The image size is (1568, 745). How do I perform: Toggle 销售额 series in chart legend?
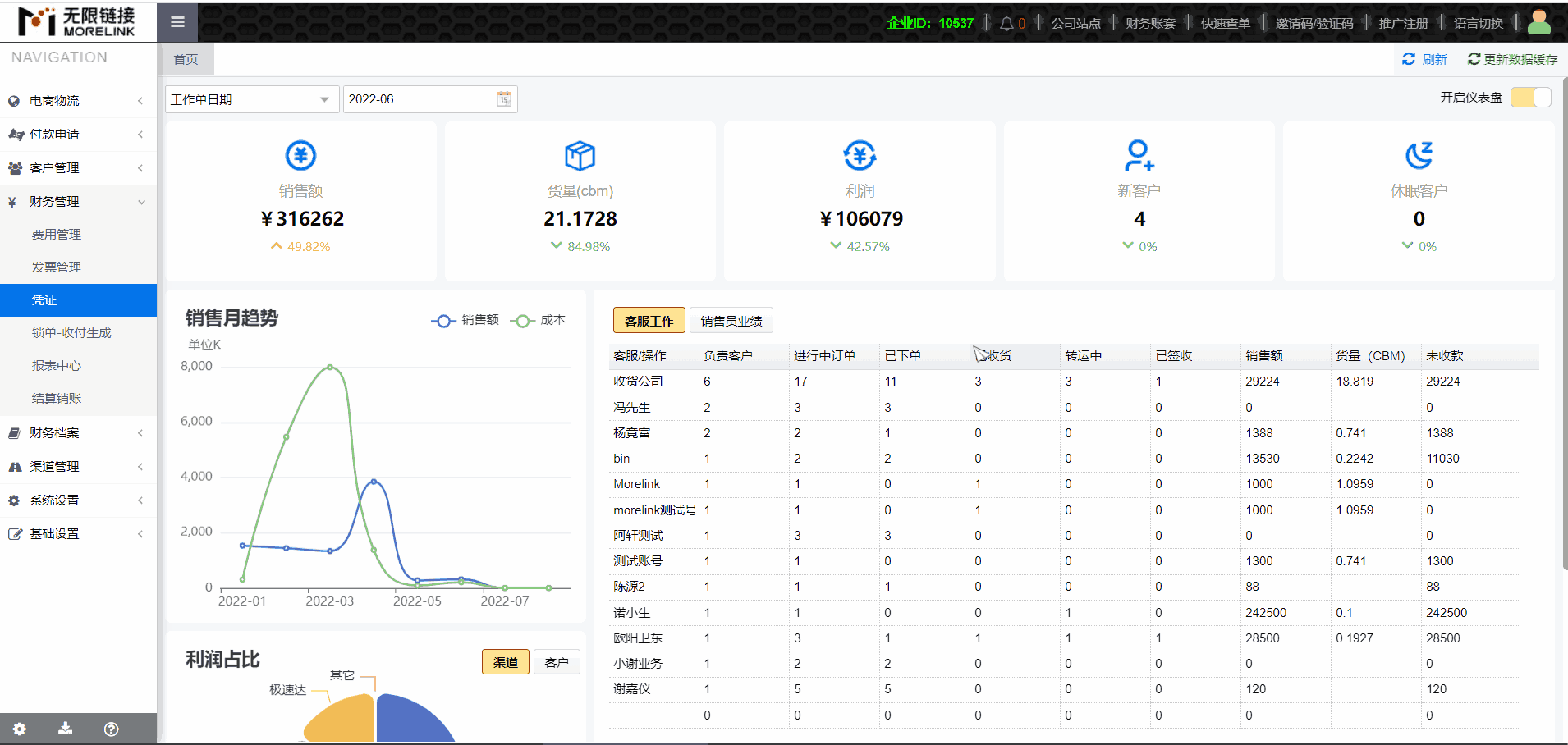[x=465, y=320]
